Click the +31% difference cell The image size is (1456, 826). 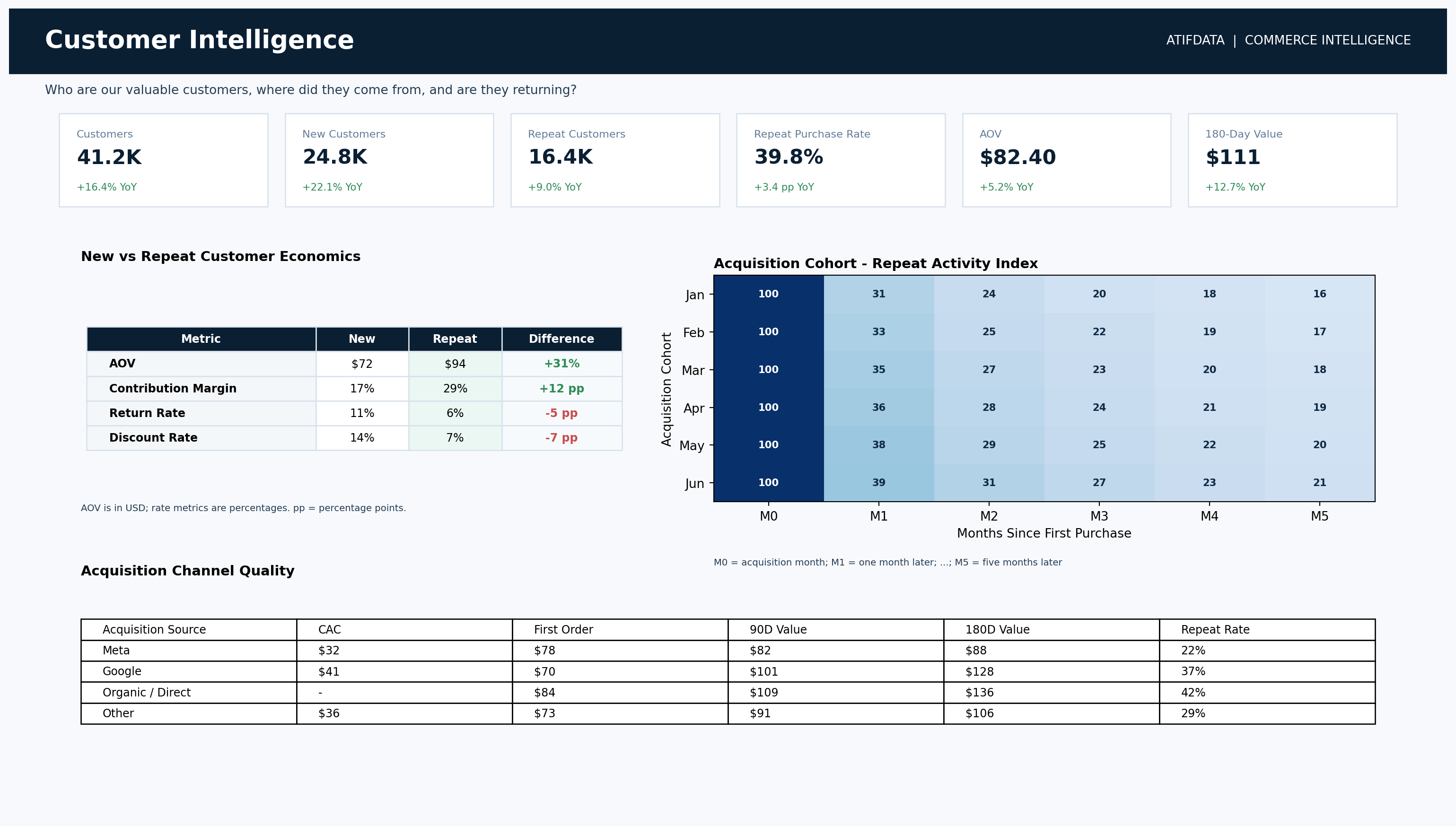(562, 364)
